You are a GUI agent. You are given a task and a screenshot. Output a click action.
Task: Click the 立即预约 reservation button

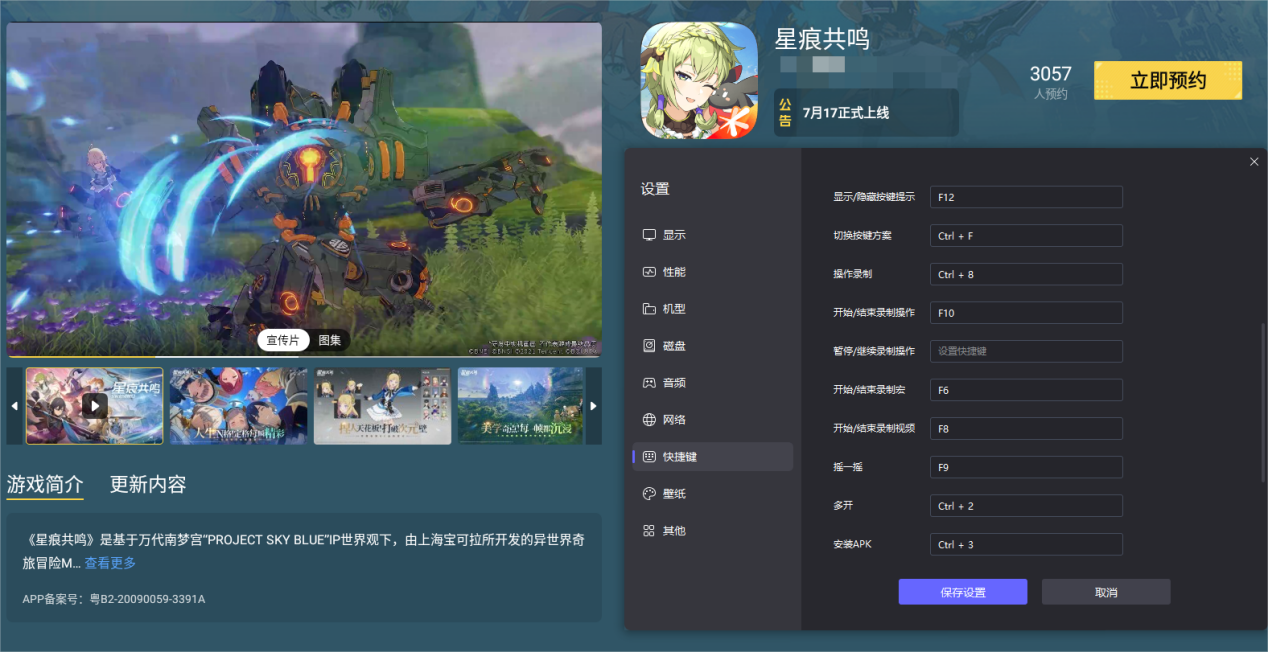click(x=1166, y=80)
